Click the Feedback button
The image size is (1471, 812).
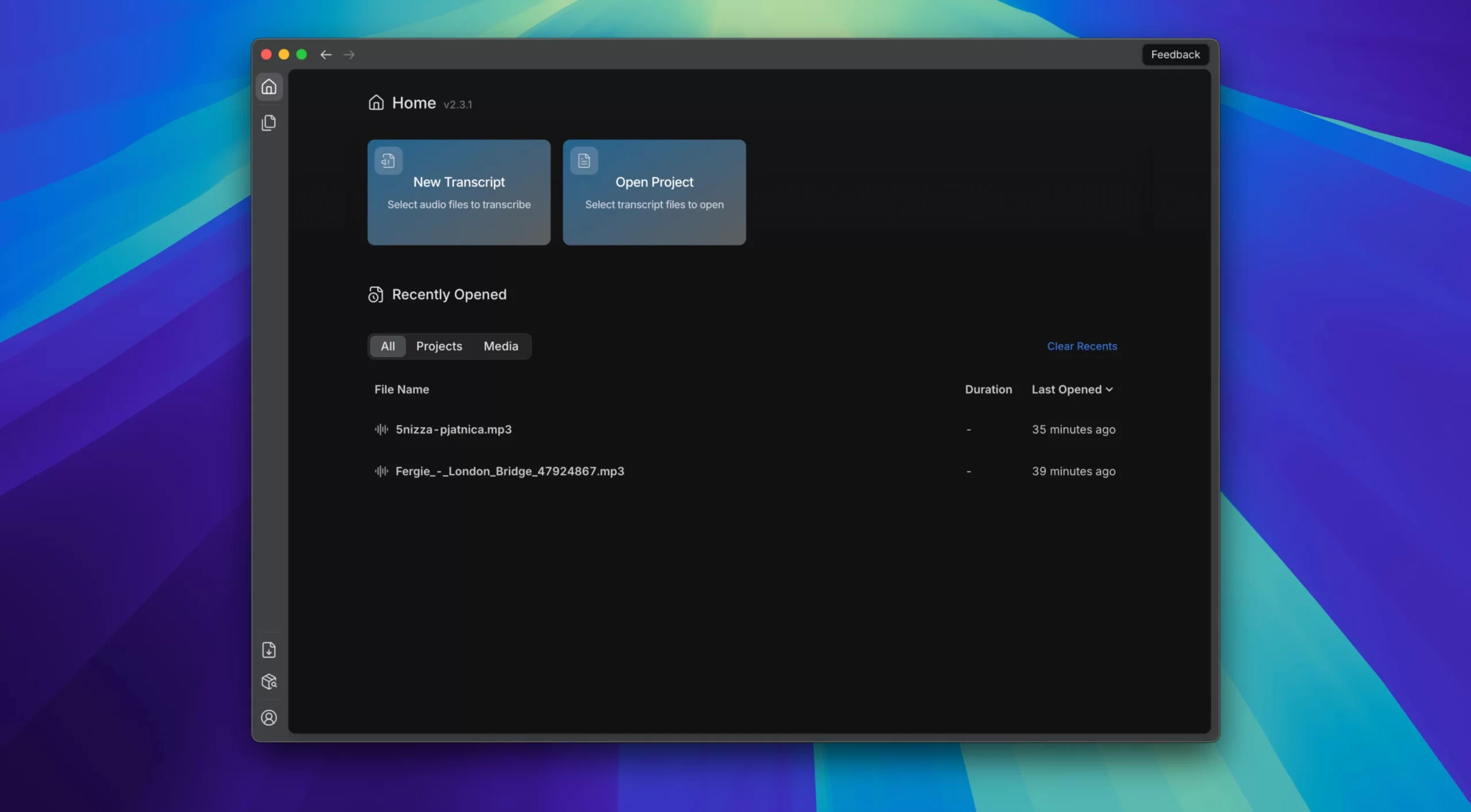[x=1175, y=55]
